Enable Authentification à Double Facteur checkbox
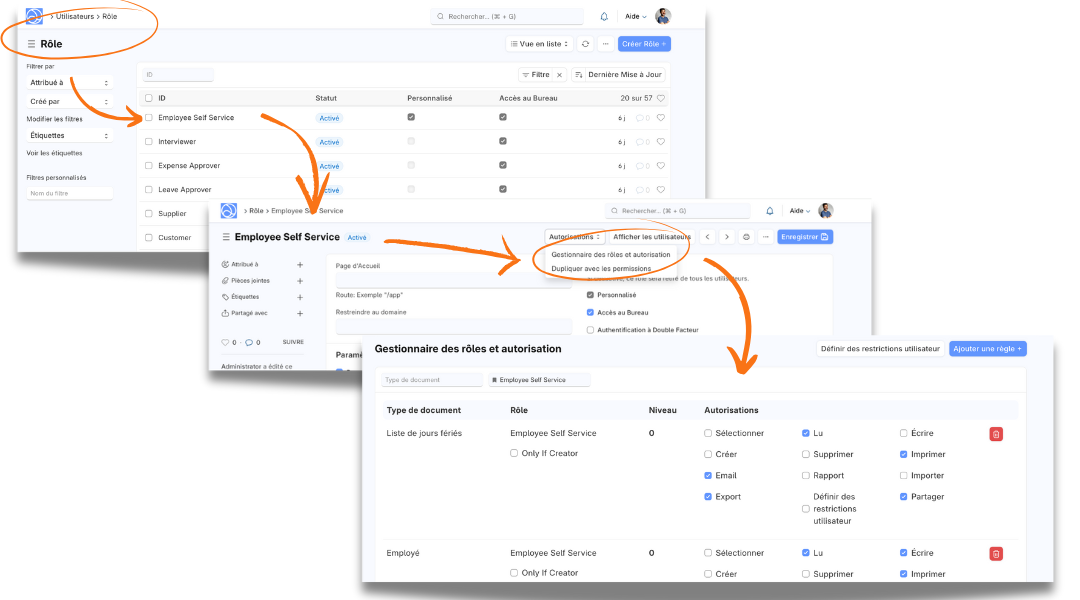Viewport: 1080px width, 600px height. tap(590, 330)
